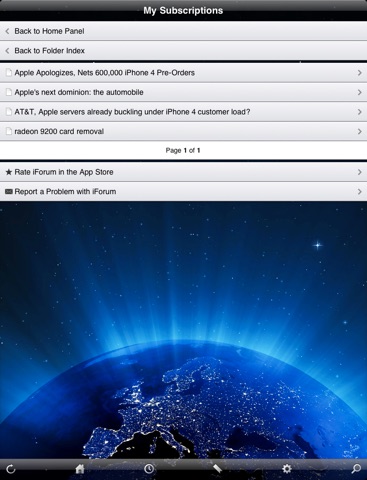The width and height of the screenshot is (367, 480).
Task: Click the envelope icon beside Report a Problem
Action: [x=9, y=192]
